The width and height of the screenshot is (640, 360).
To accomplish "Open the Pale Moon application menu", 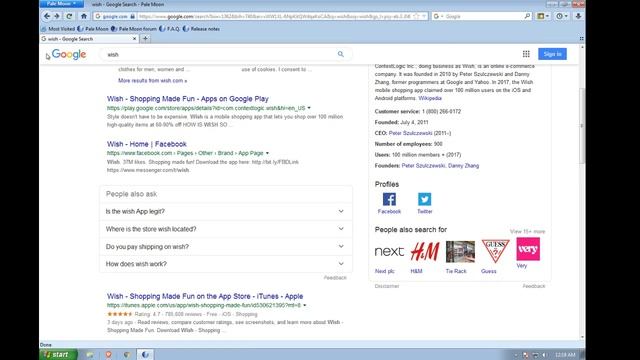I will point(62,4).
